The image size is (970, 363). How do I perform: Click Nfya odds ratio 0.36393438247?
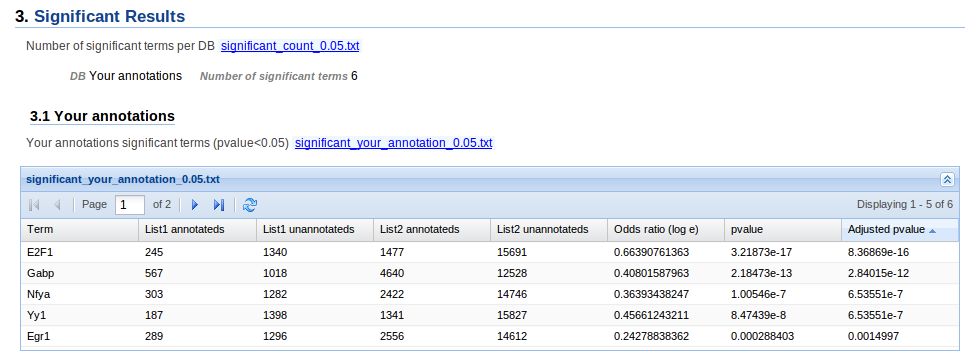point(651,294)
